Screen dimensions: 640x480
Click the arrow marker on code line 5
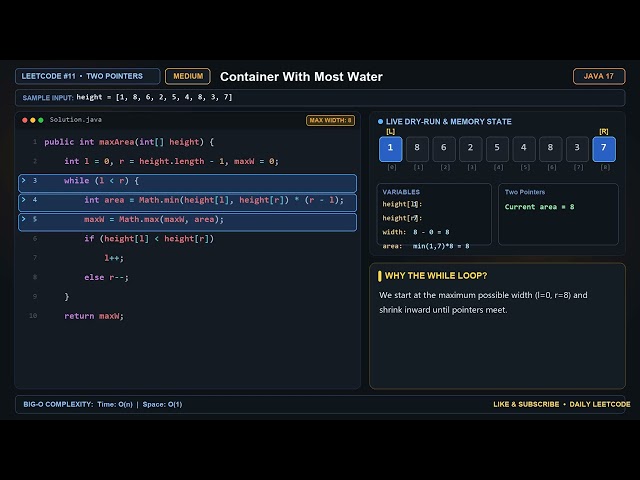24,219
